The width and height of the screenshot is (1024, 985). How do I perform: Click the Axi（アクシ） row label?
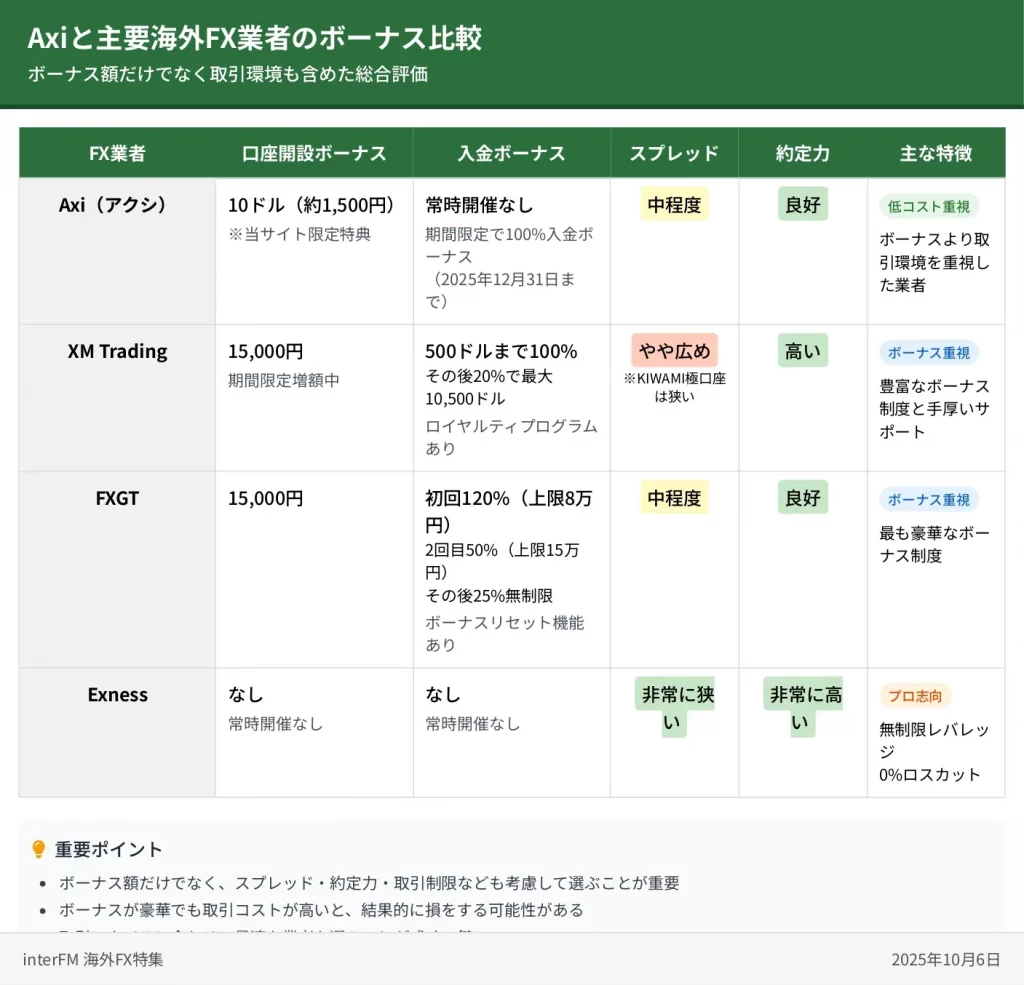[x=117, y=205]
